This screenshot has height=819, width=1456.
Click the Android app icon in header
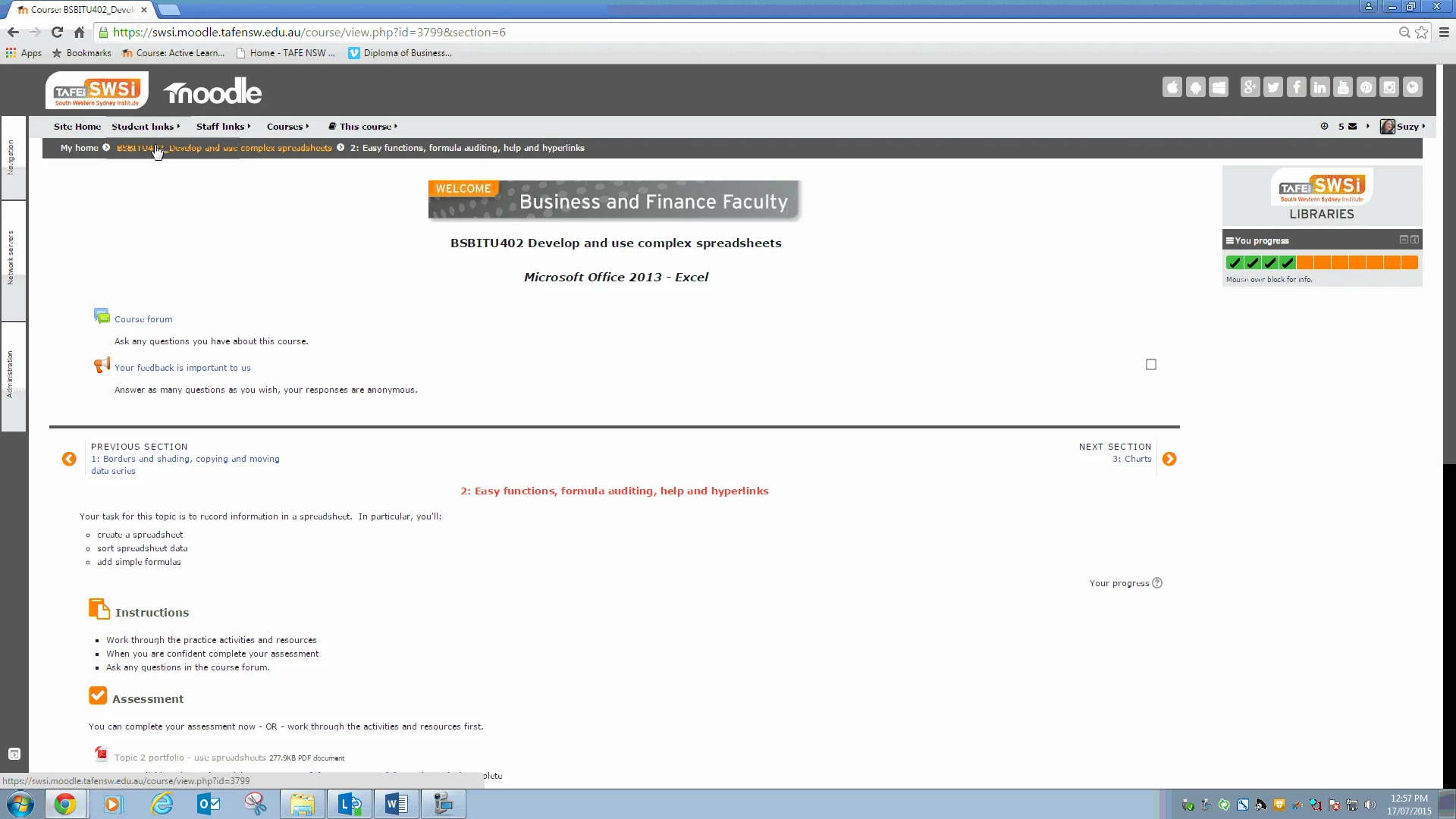click(1196, 87)
